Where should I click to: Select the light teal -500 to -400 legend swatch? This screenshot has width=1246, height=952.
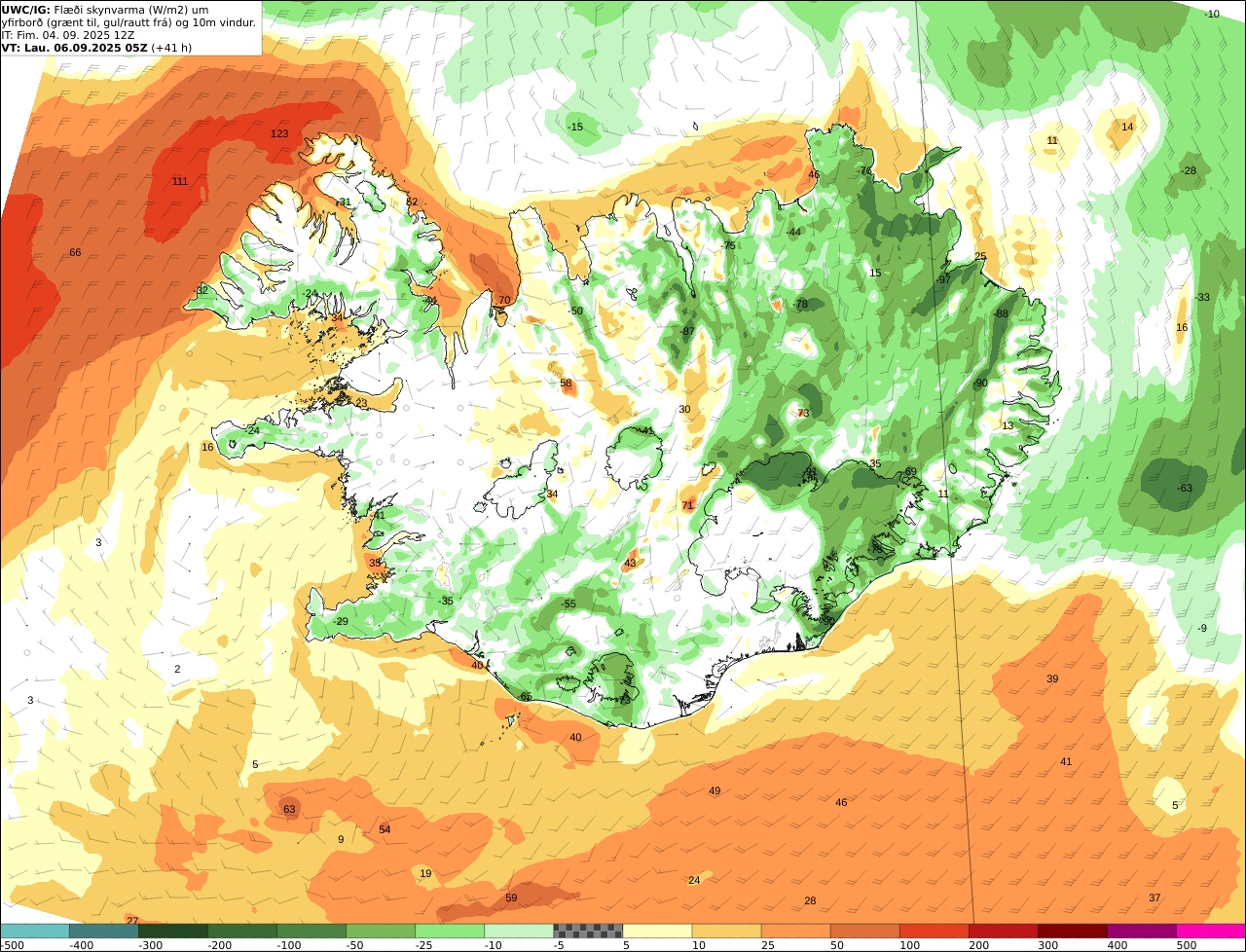click(35, 931)
